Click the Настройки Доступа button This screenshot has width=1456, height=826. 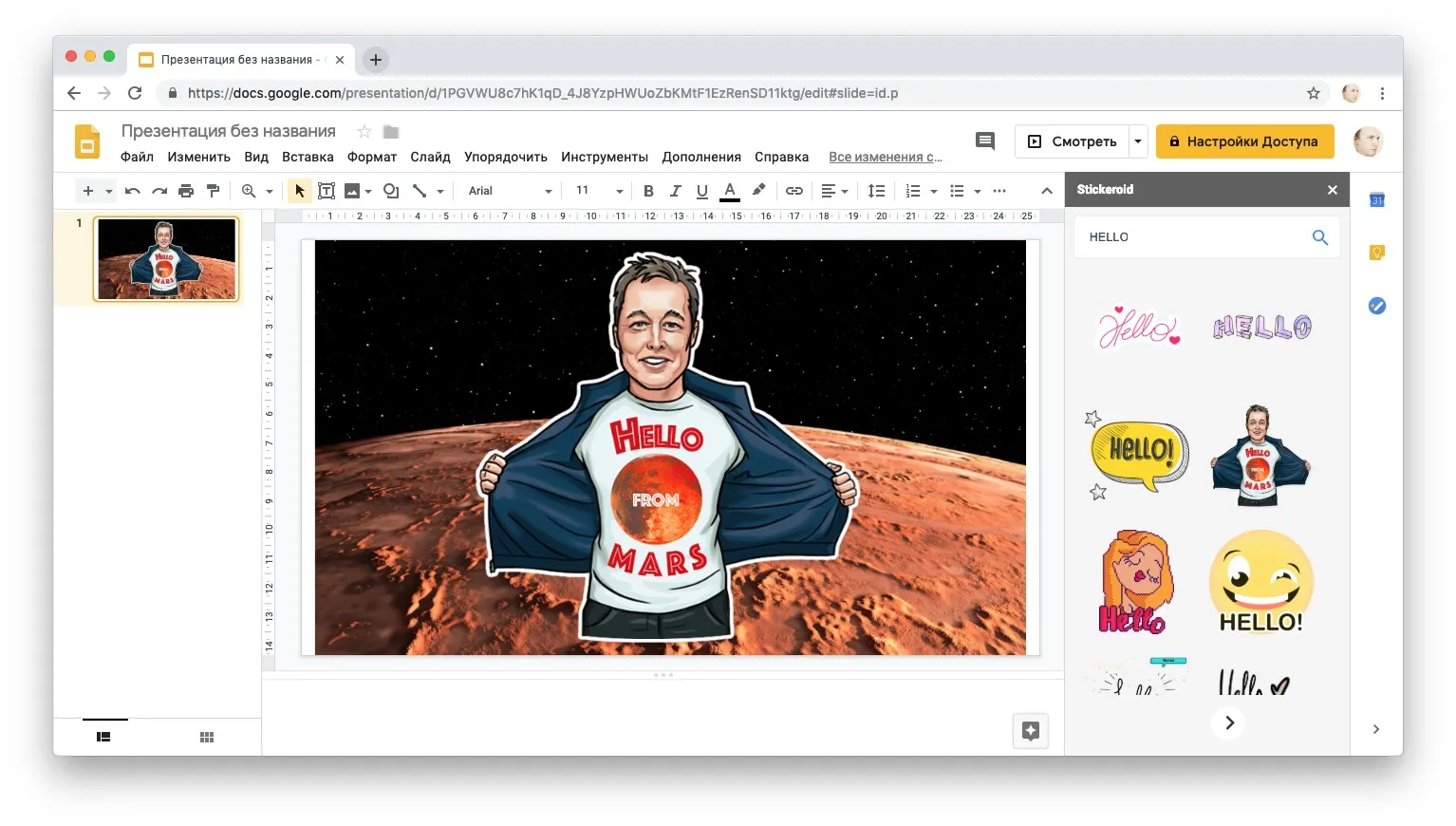coord(1244,141)
